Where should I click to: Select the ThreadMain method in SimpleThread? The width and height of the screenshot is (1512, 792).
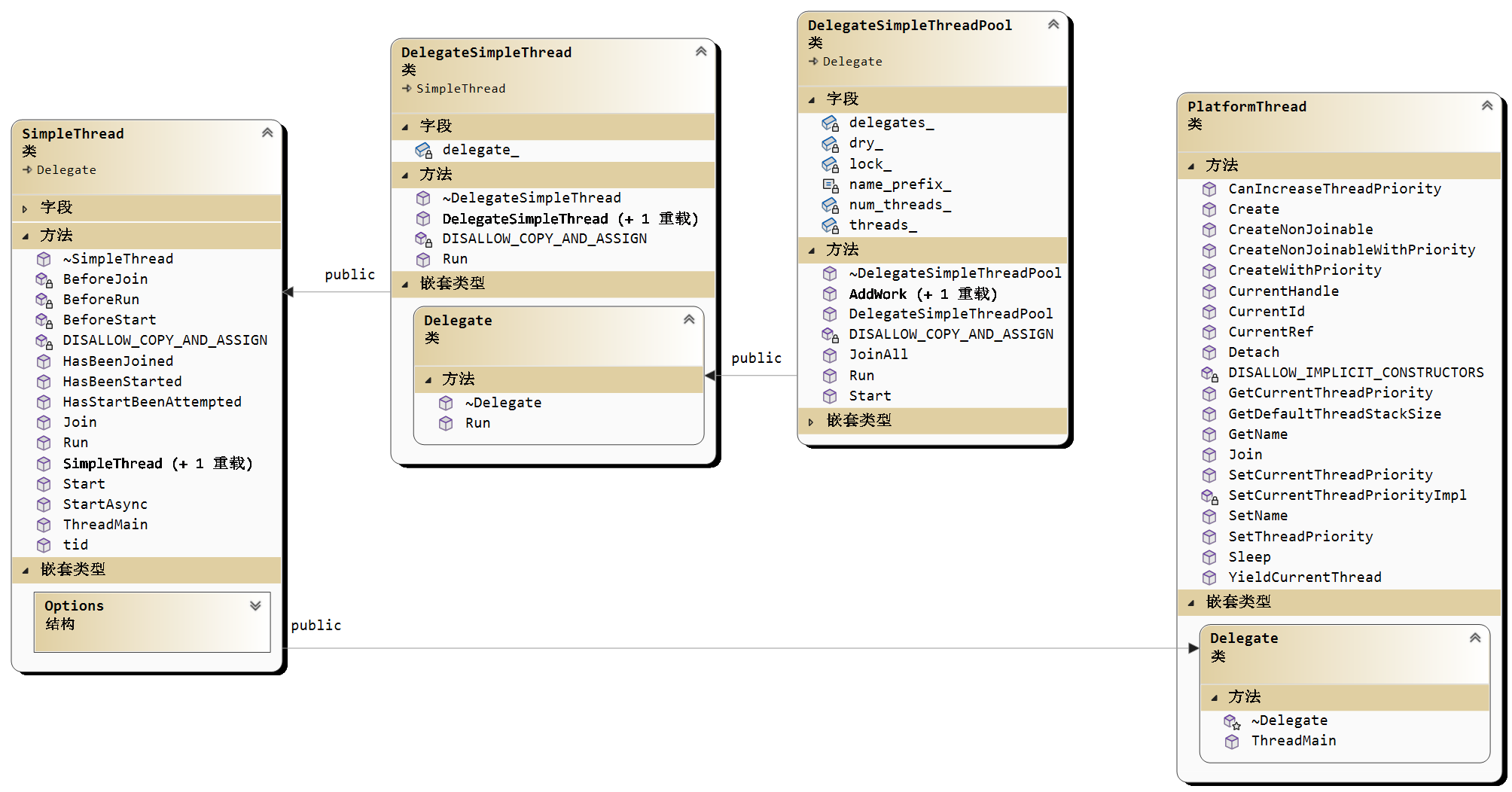tap(105, 525)
